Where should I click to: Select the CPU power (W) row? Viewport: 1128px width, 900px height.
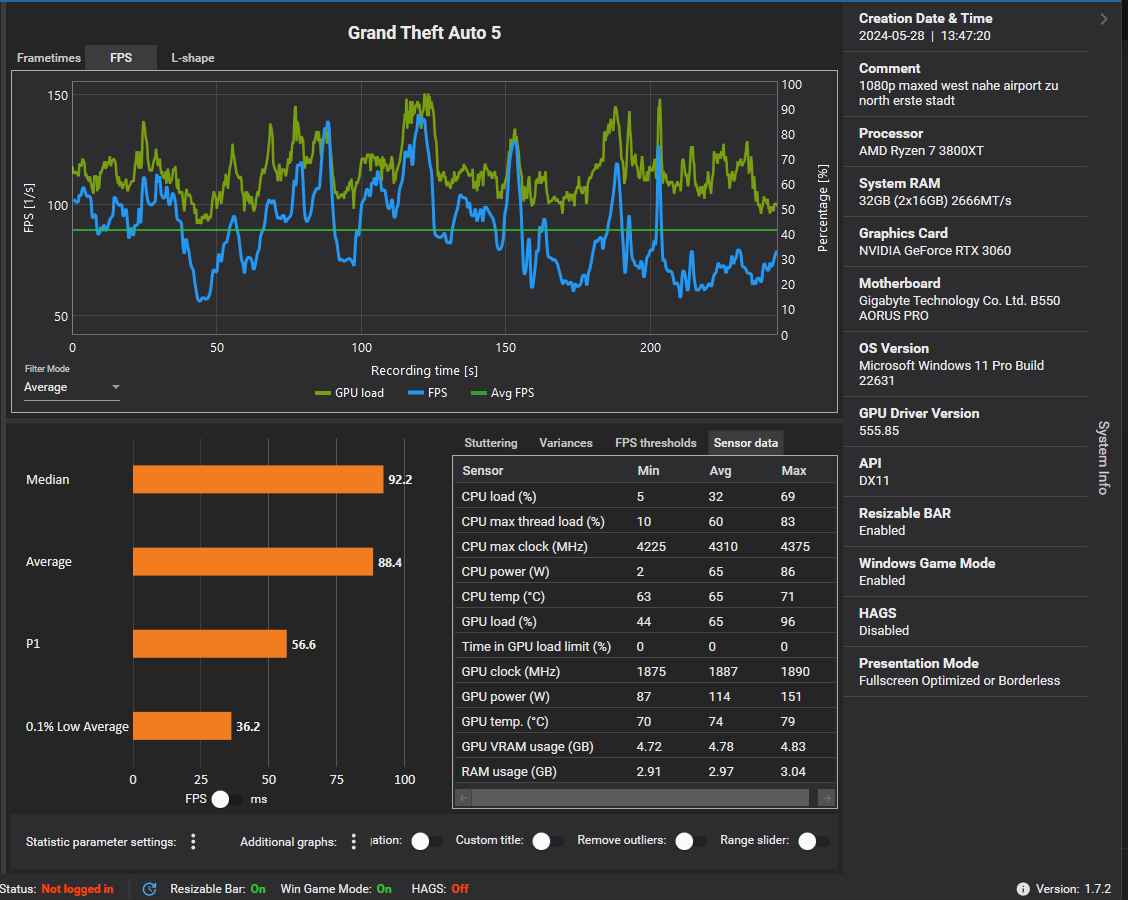(645, 571)
